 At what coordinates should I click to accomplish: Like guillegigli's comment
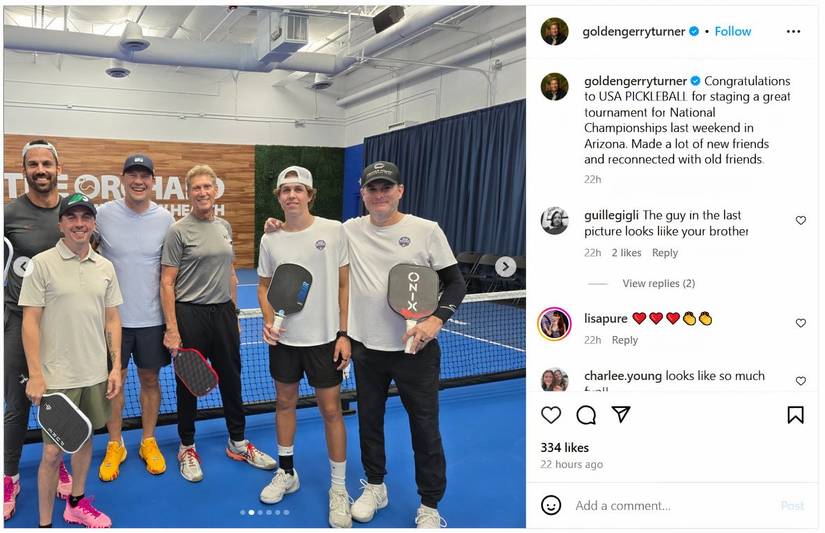coord(800,220)
